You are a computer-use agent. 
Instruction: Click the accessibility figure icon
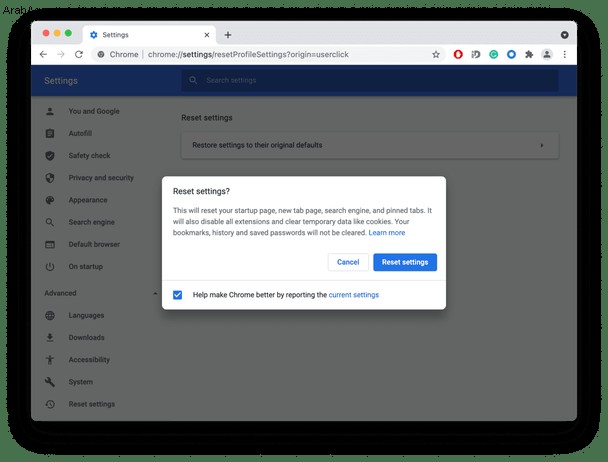[x=50, y=360]
